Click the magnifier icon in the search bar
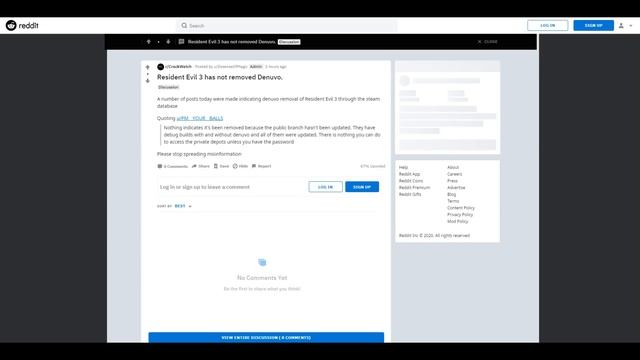 [184, 26]
